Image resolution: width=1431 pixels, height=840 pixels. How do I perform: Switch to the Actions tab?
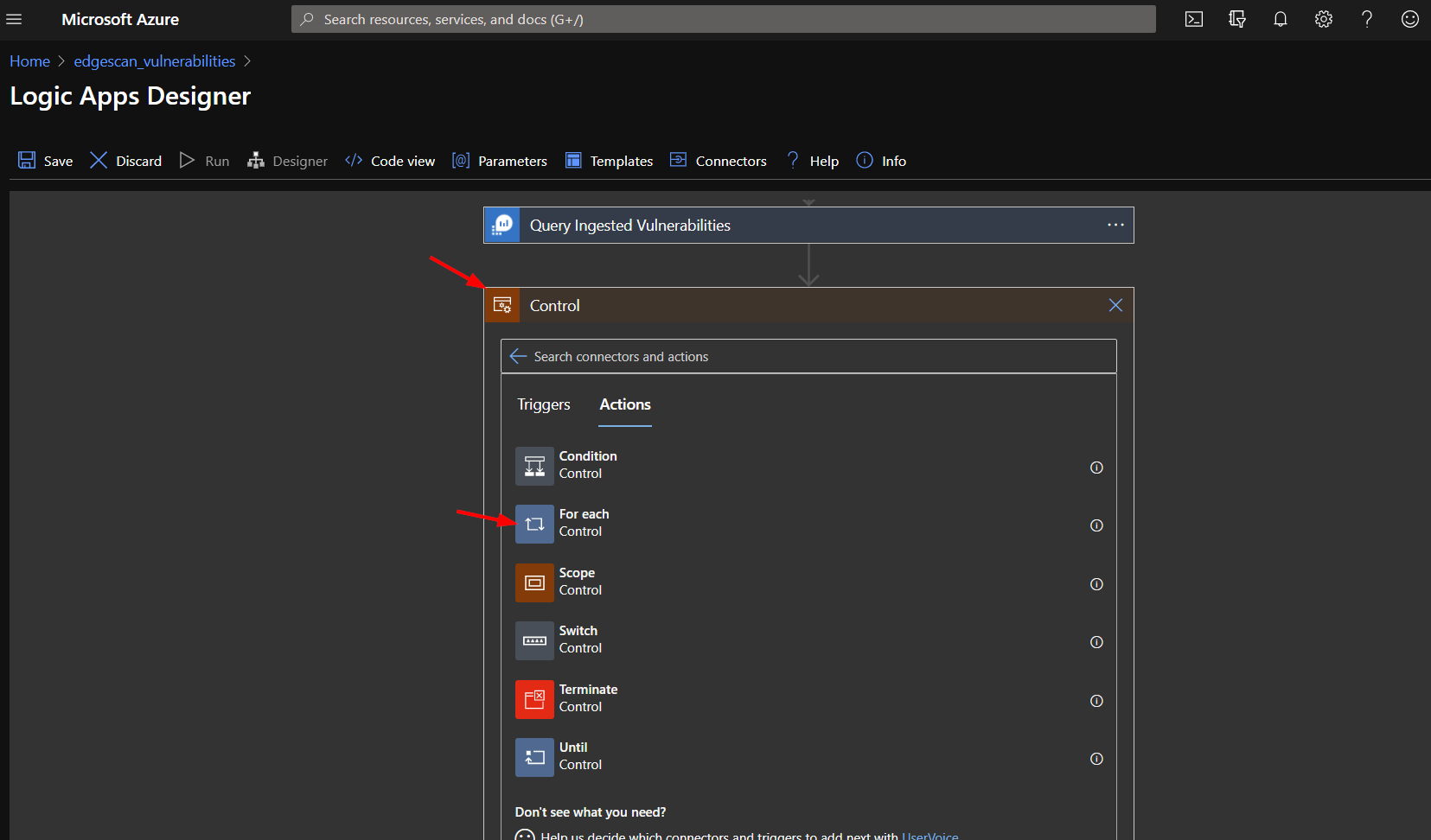(x=625, y=404)
